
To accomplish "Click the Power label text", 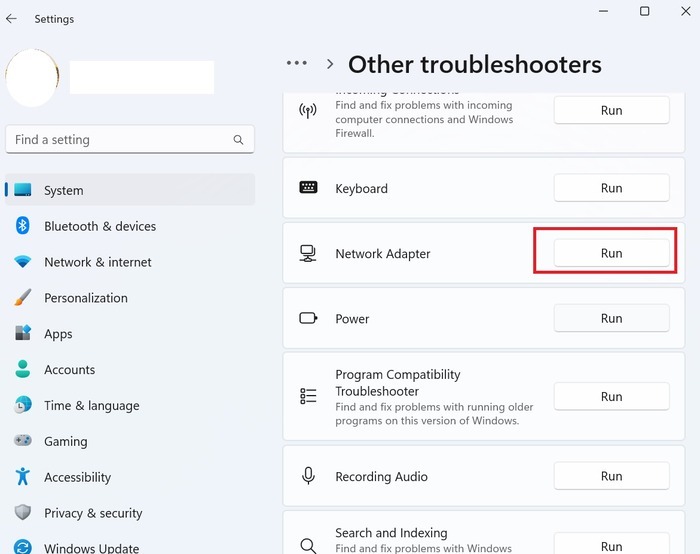I will [x=352, y=319].
